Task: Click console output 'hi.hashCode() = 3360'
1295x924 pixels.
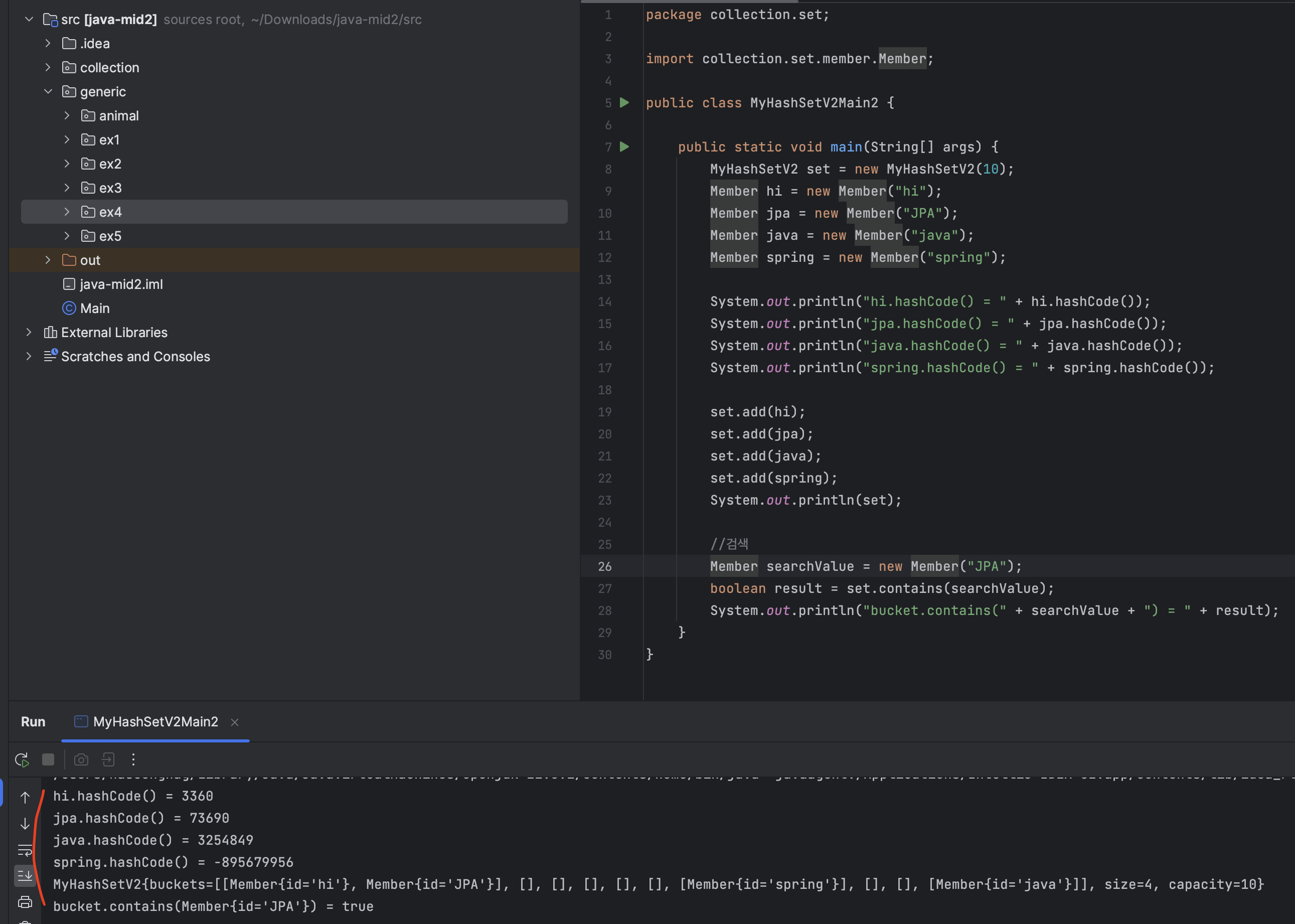Action: tap(133, 796)
